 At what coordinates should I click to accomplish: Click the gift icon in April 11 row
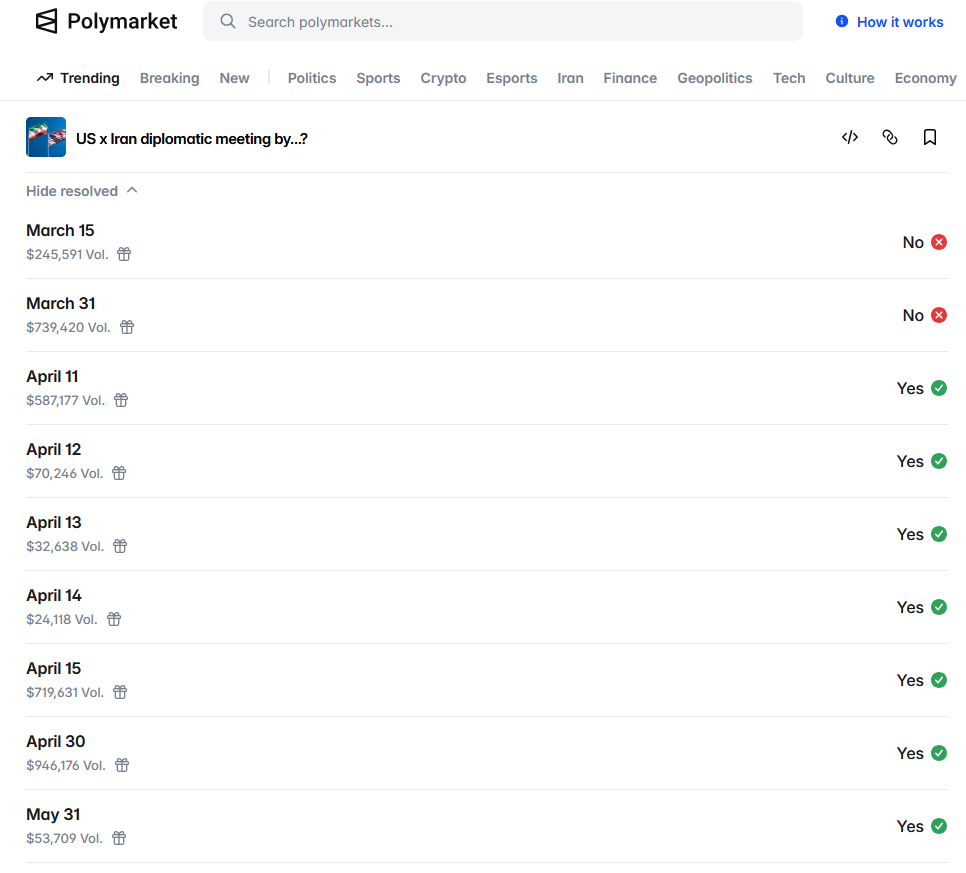[121, 400]
